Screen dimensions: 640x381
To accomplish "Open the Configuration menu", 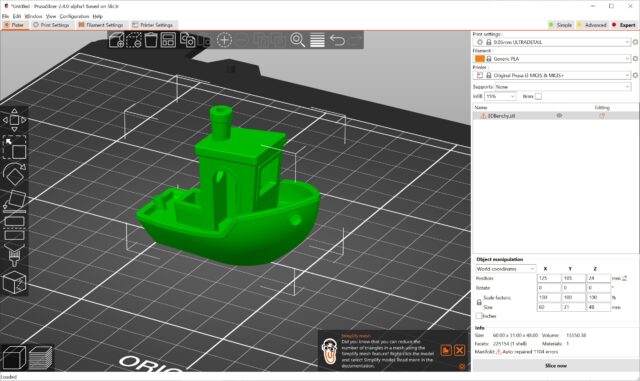I will coord(74,16).
